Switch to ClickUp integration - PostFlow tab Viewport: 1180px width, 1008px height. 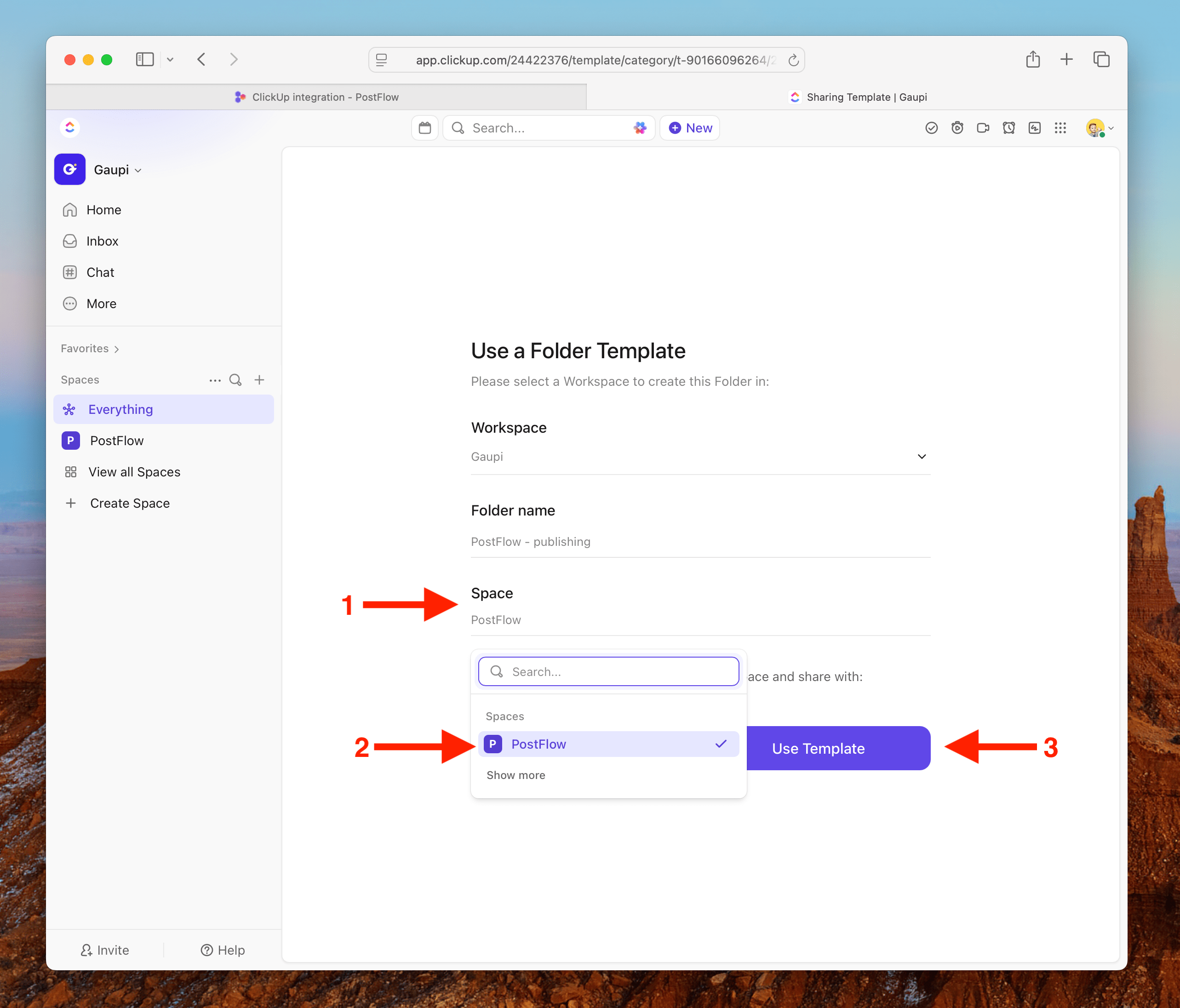click(x=317, y=97)
